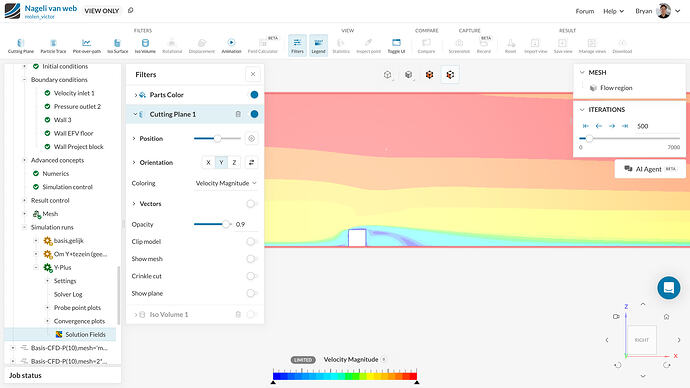
Task: Select the Cutting Plane filter tool
Action: point(21,46)
